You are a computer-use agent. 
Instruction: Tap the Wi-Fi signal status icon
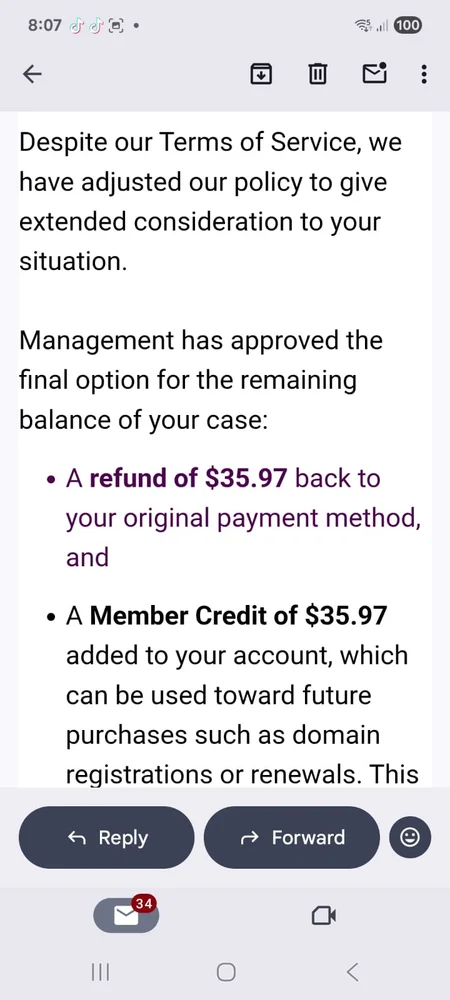pos(363,26)
